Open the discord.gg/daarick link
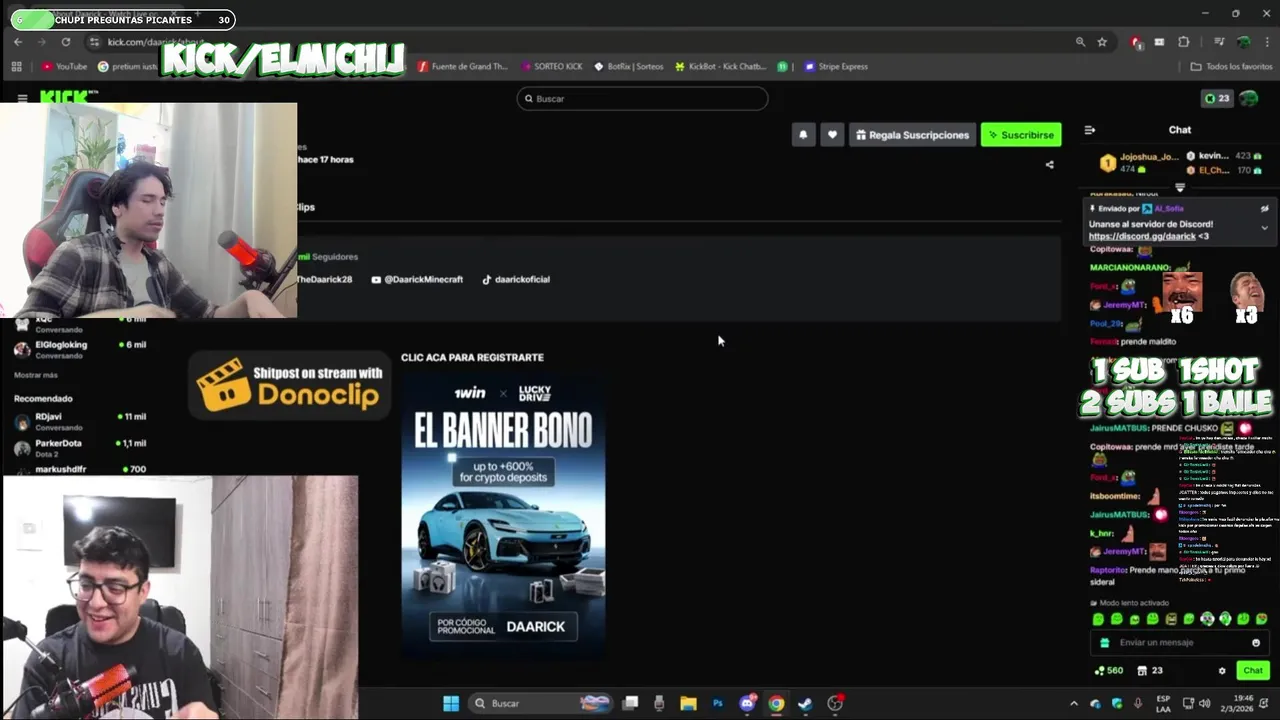The width and height of the screenshot is (1280, 720). pos(1142,237)
